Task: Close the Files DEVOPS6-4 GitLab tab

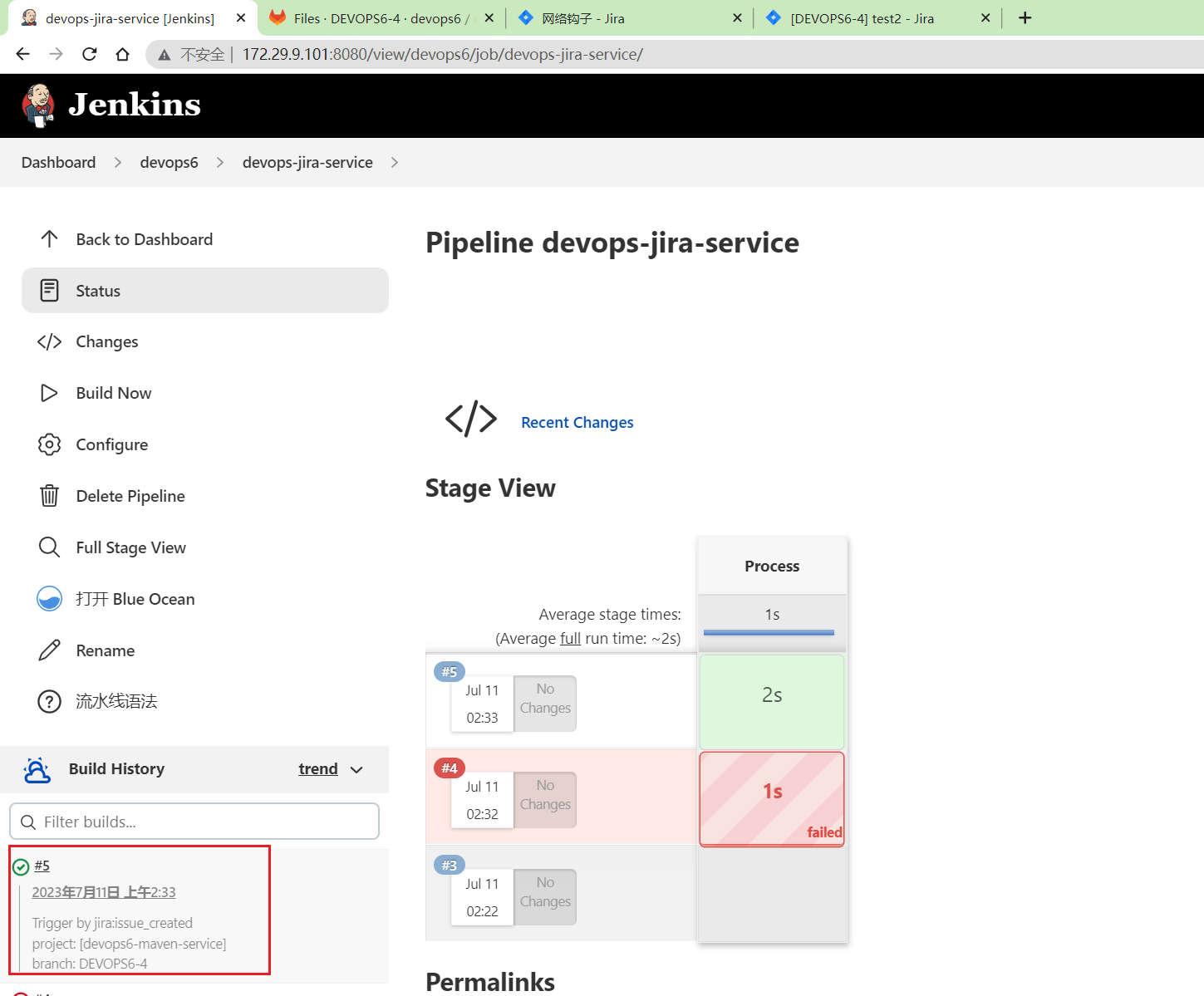Action: (x=489, y=17)
